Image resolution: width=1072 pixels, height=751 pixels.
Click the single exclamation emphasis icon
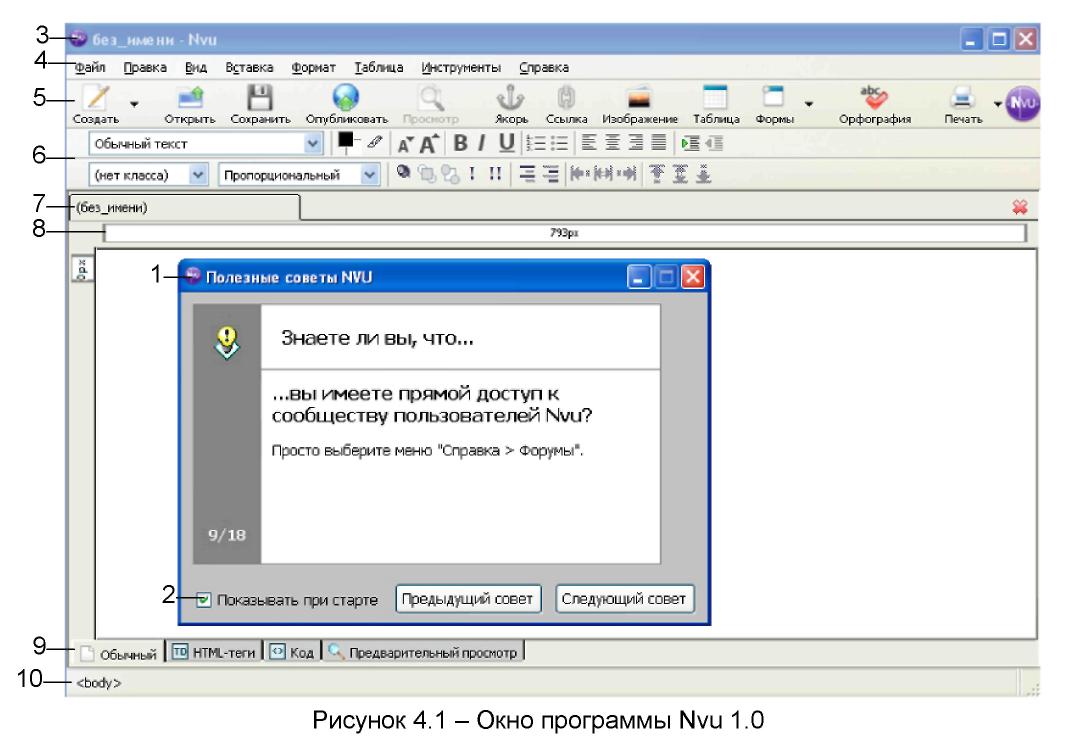click(472, 174)
